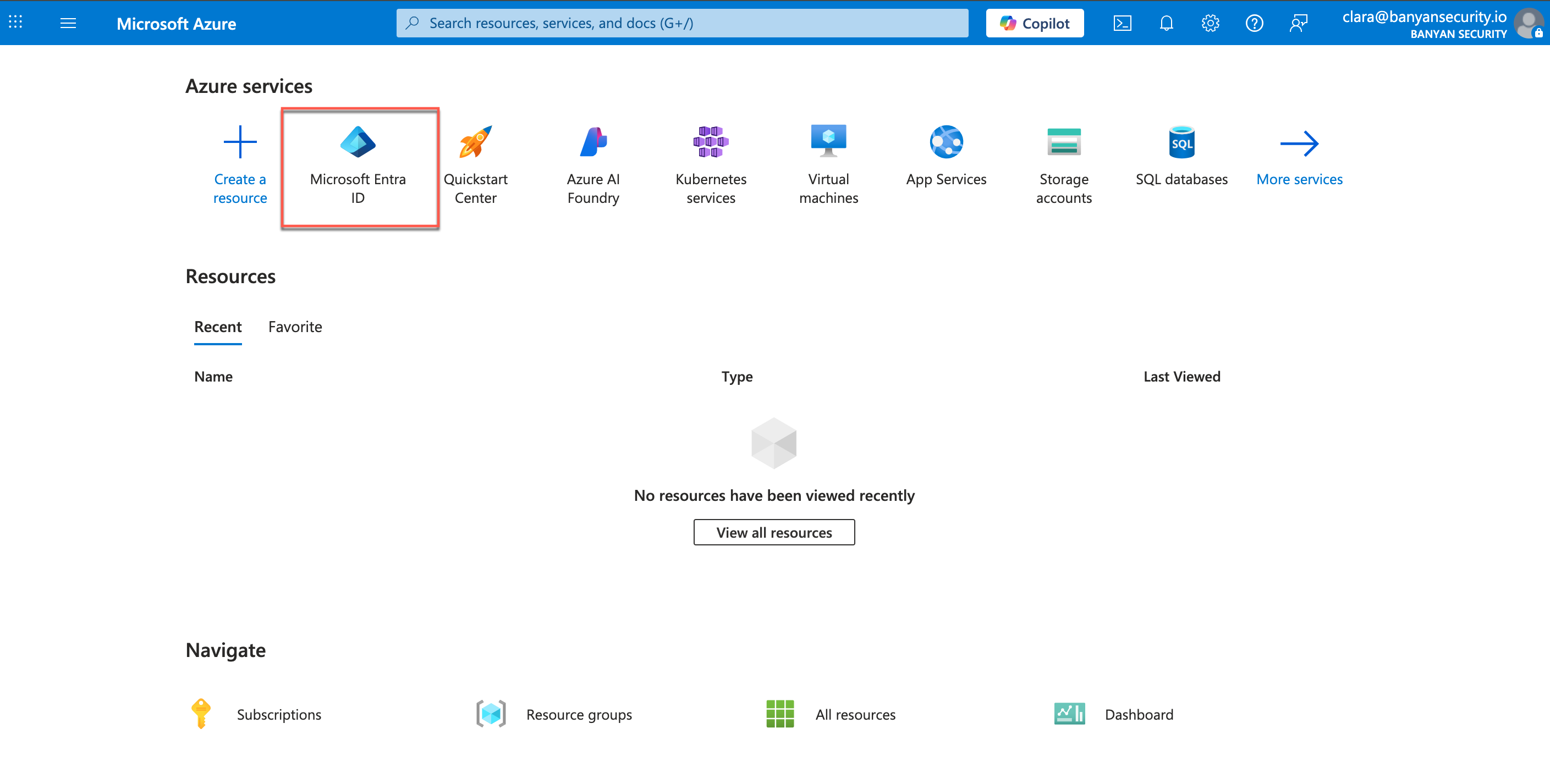Select the Recent resources tab

(x=218, y=327)
